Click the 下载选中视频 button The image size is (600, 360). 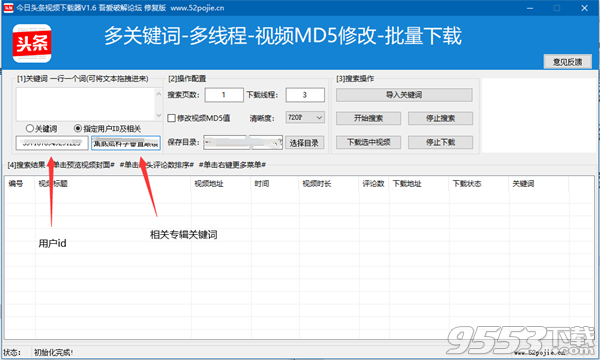pos(368,142)
